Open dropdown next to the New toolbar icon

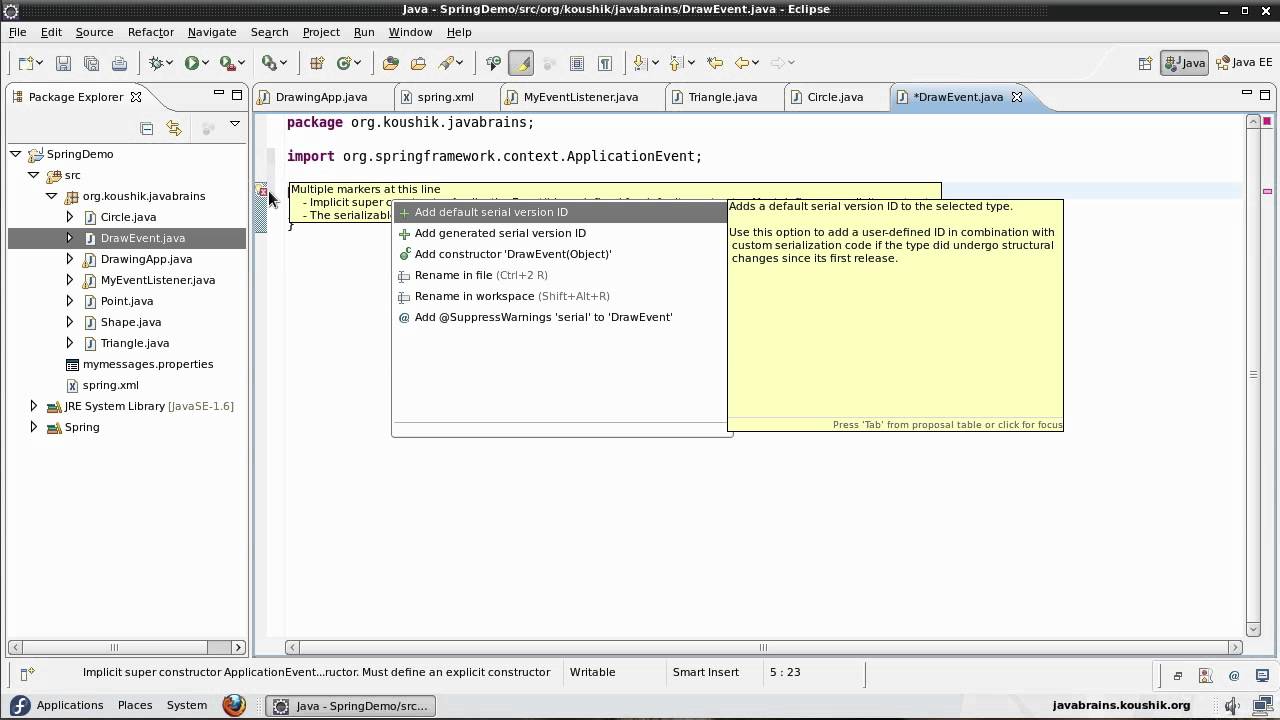tap(38, 63)
